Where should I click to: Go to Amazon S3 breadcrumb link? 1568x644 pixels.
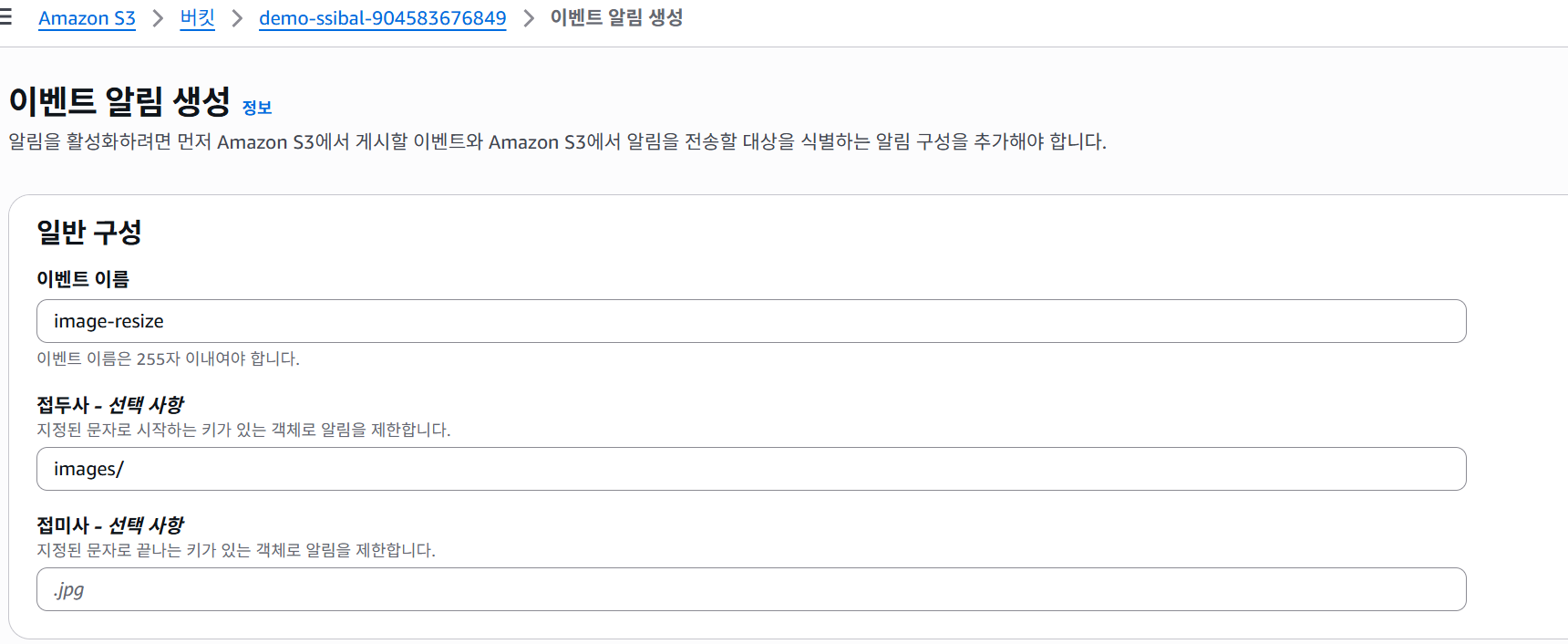click(x=87, y=18)
